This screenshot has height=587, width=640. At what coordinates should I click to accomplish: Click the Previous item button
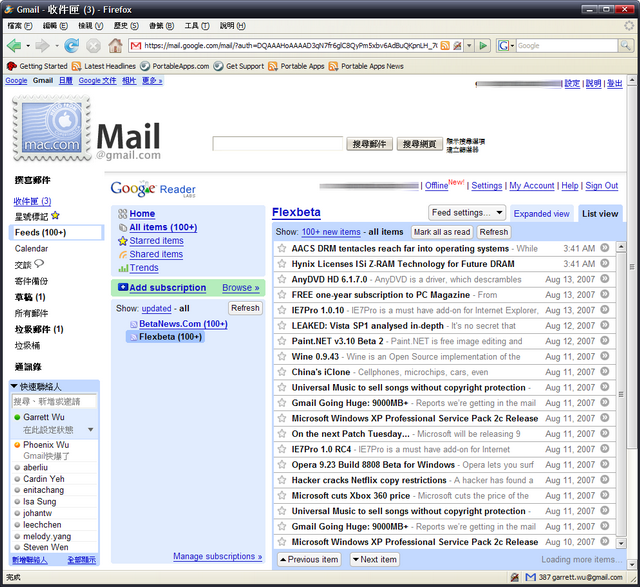[x=309, y=559]
